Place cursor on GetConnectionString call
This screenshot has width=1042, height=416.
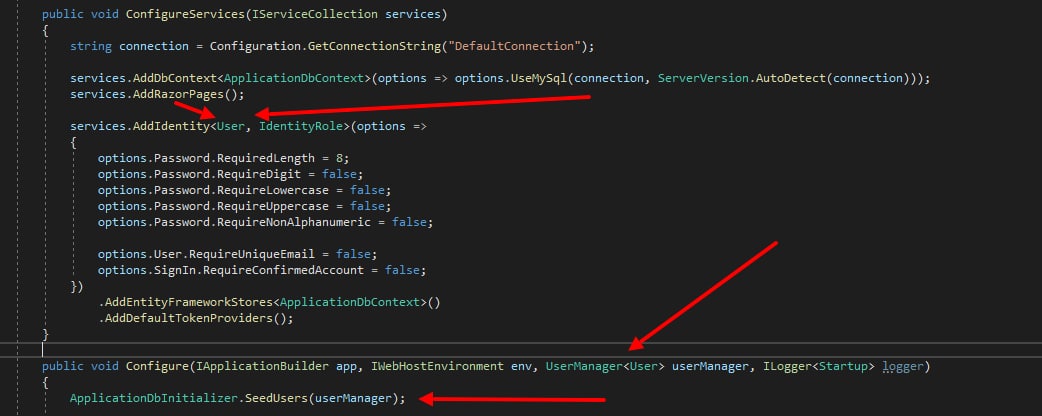[376, 46]
